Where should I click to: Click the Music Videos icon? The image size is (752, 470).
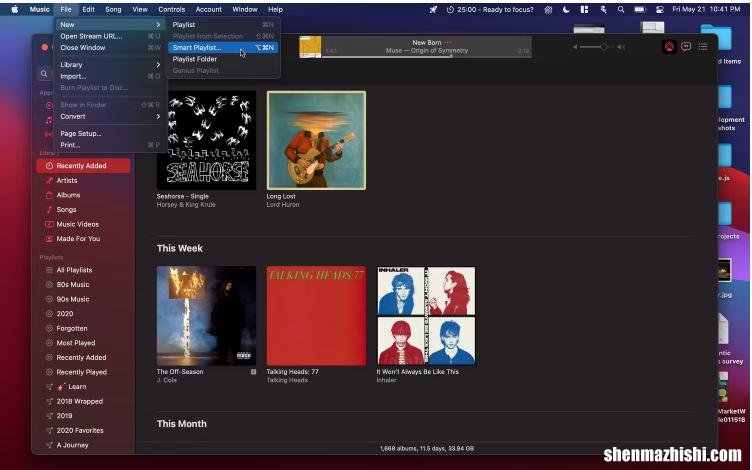(x=48, y=224)
